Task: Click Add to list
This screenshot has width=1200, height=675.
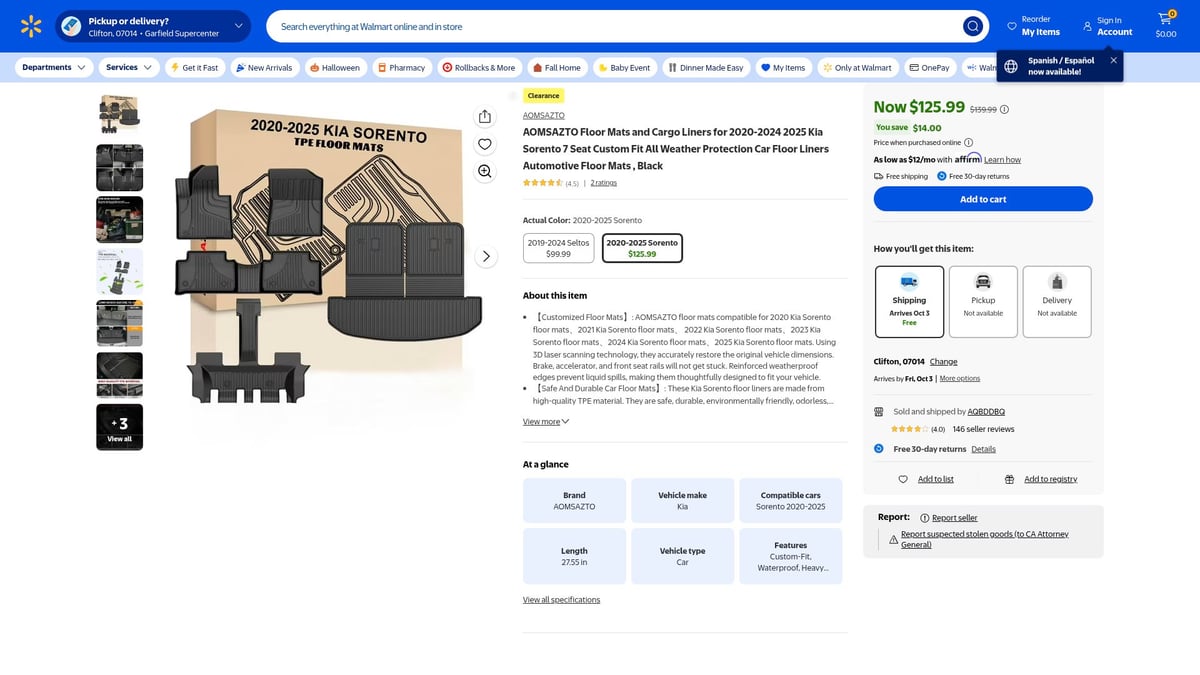Action: [x=935, y=479]
